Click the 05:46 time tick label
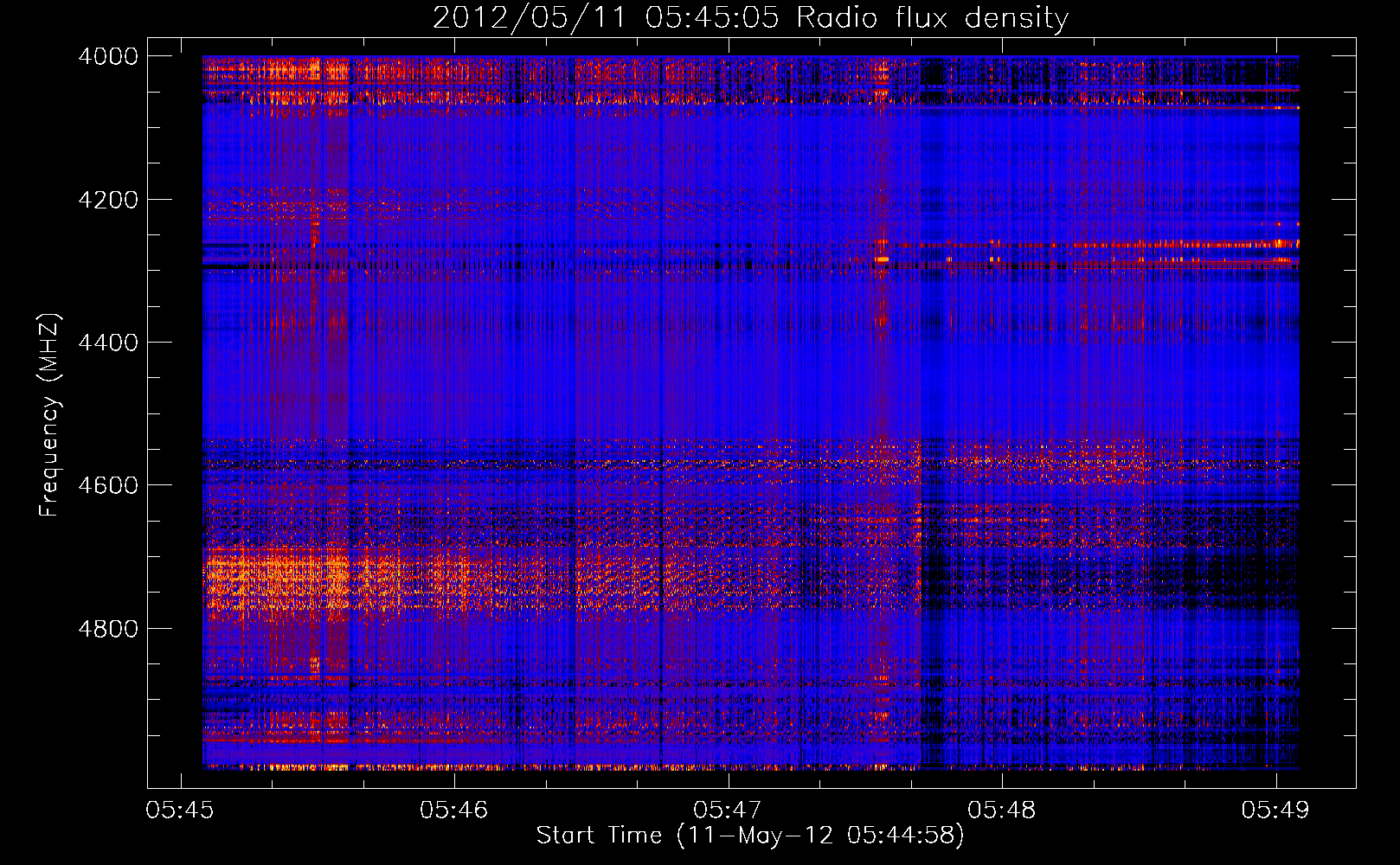 click(454, 810)
